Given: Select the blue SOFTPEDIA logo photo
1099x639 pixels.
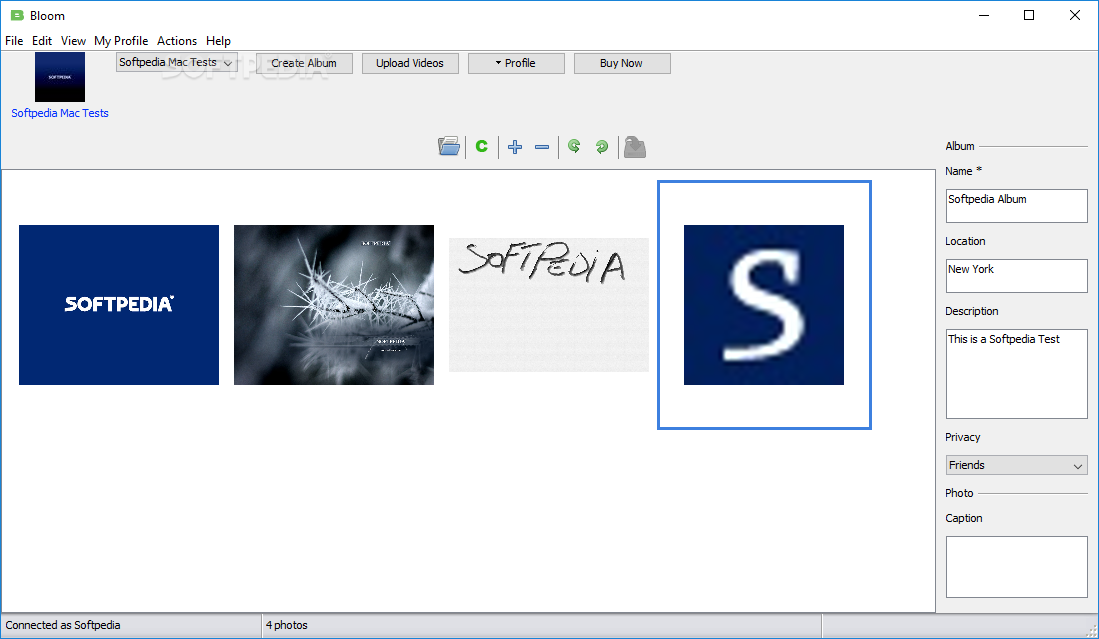Looking at the screenshot, I should (118, 305).
